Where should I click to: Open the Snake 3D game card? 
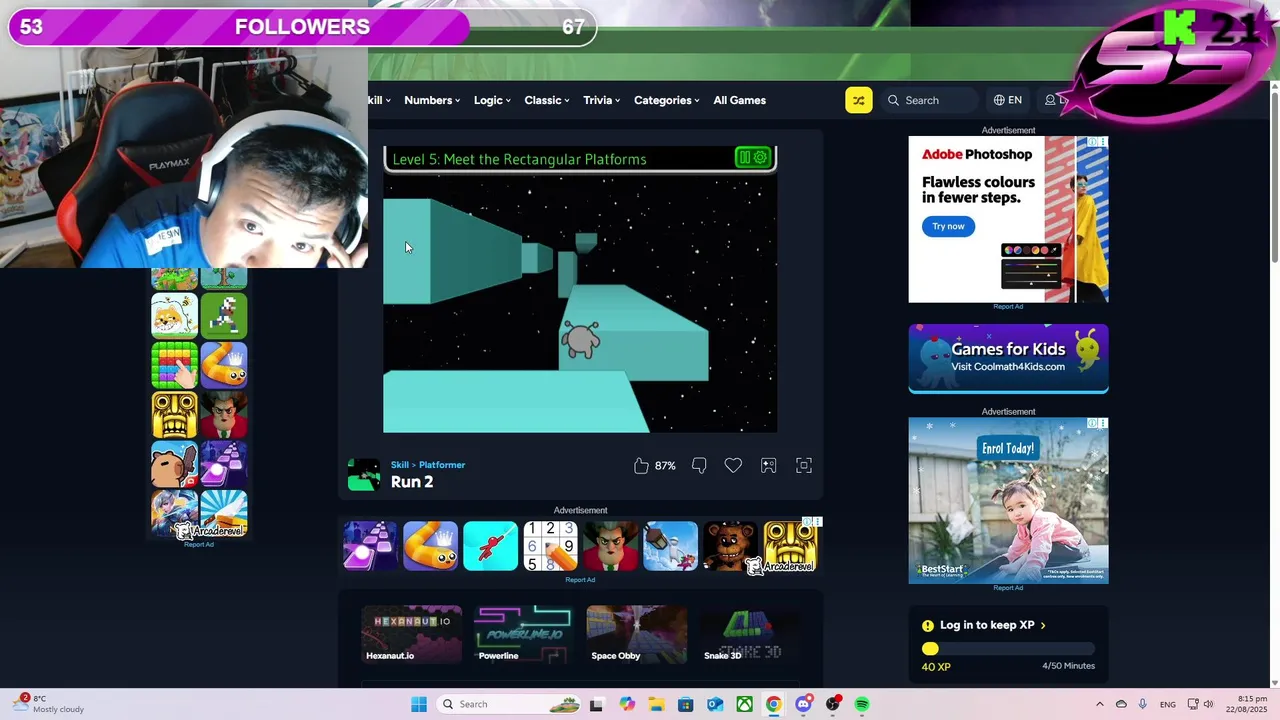click(x=750, y=634)
